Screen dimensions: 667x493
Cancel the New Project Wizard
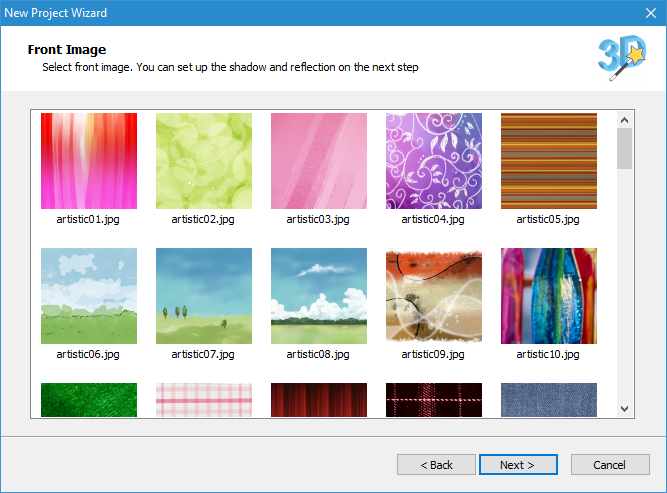pos(610,465)
